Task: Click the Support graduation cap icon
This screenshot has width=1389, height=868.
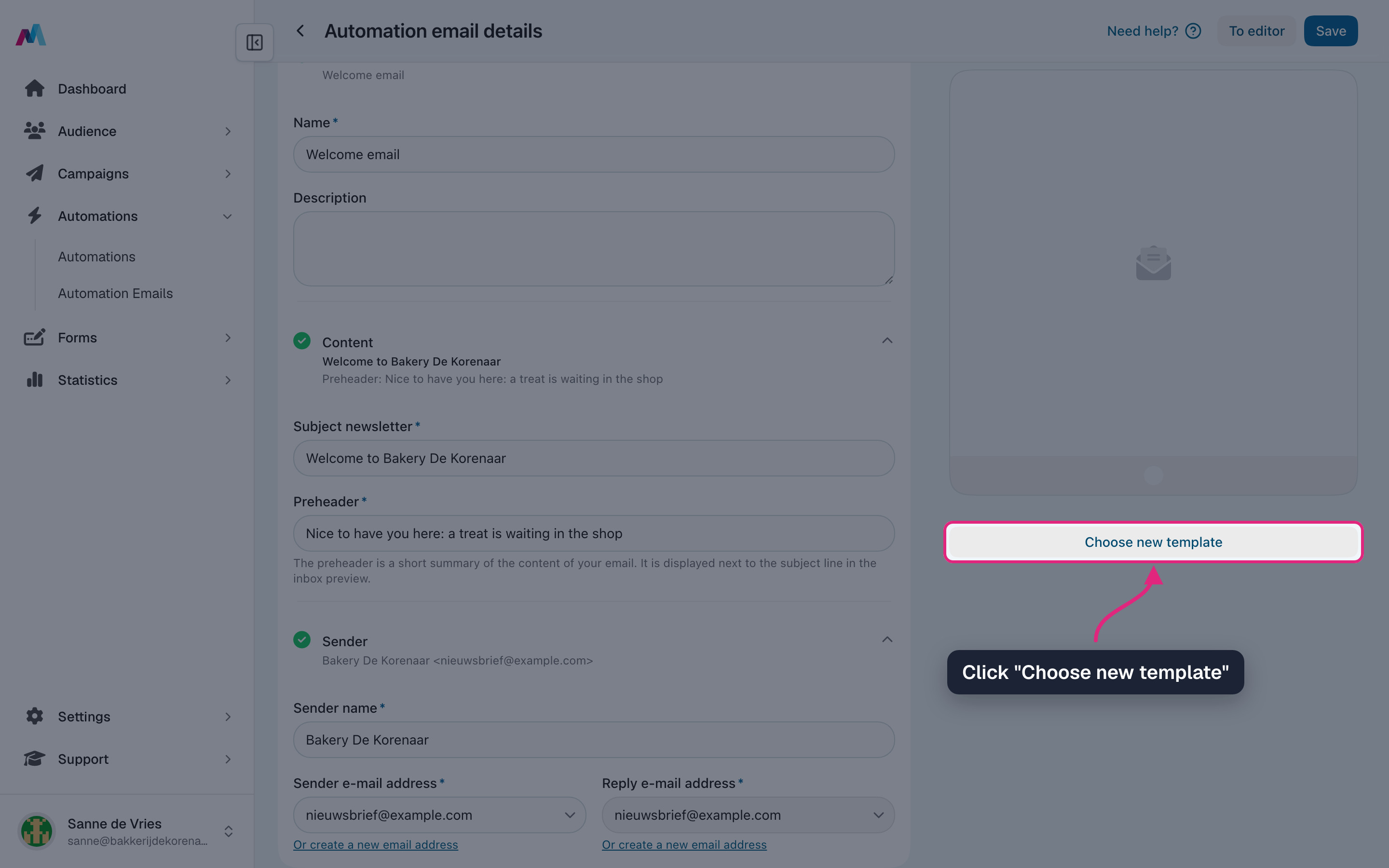Action: [34, 759]
